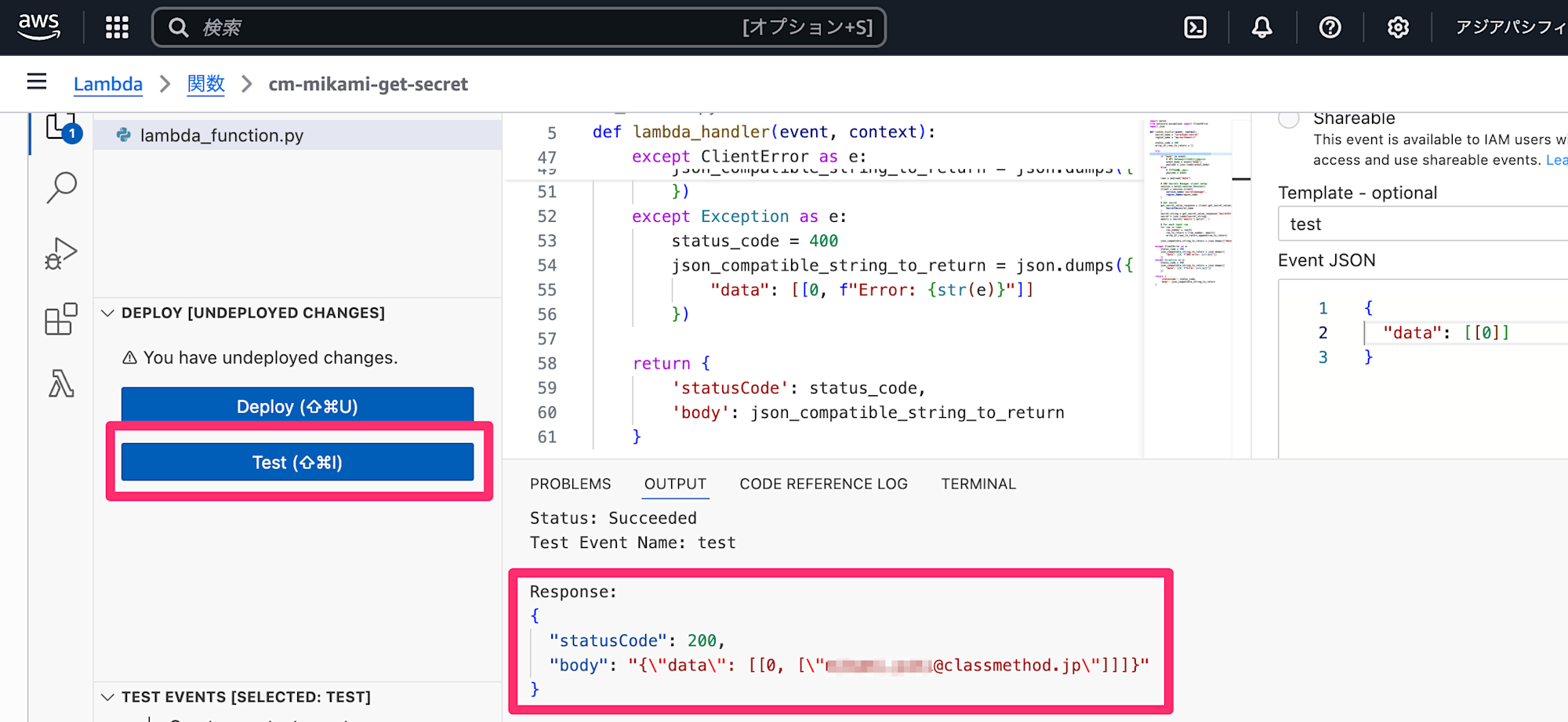Go to the 関数 breadcrumb link

pyautogui.click(x=206, y=84)
